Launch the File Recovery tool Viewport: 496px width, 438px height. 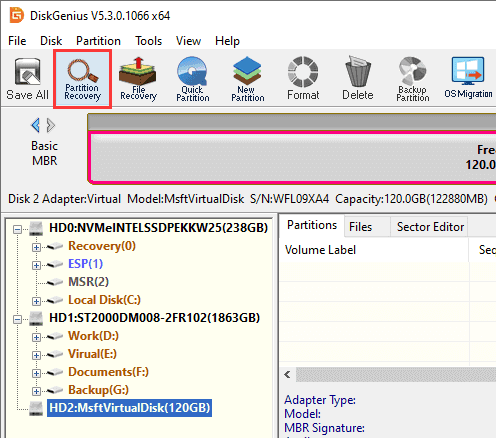pyautogui.click(x=138, y=79)
